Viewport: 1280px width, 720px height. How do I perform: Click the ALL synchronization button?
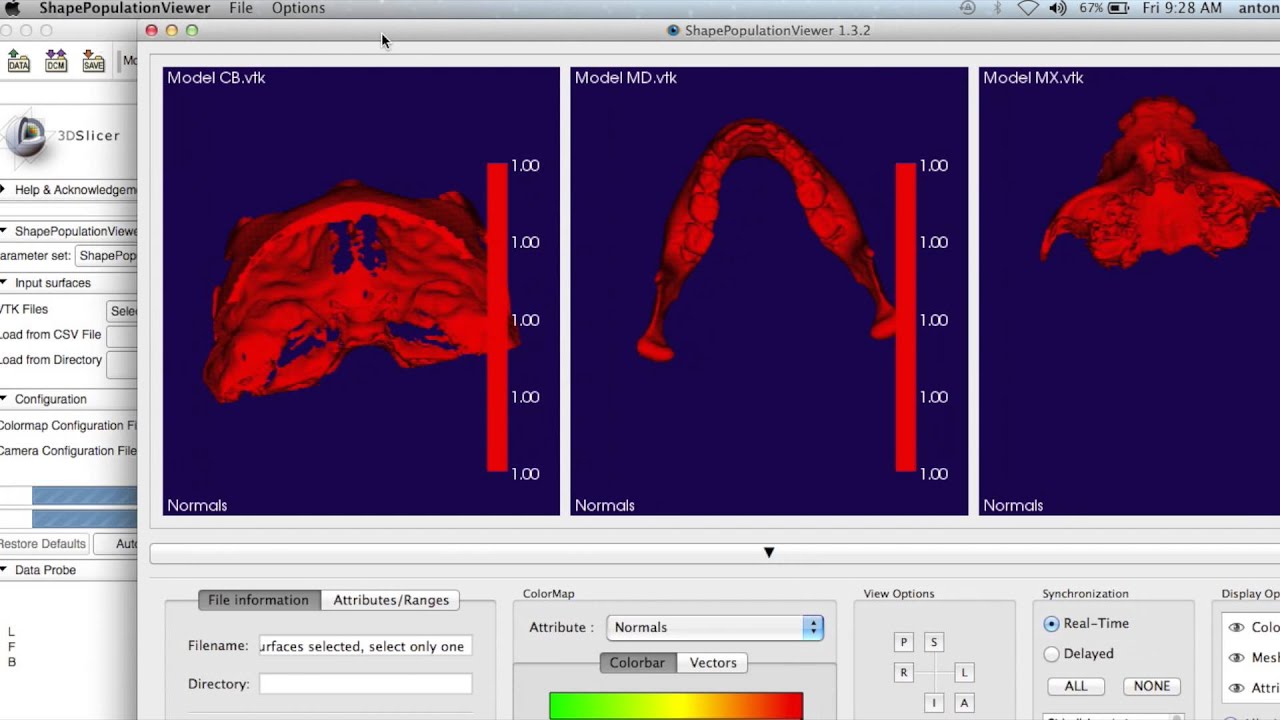click(1076, 686)
